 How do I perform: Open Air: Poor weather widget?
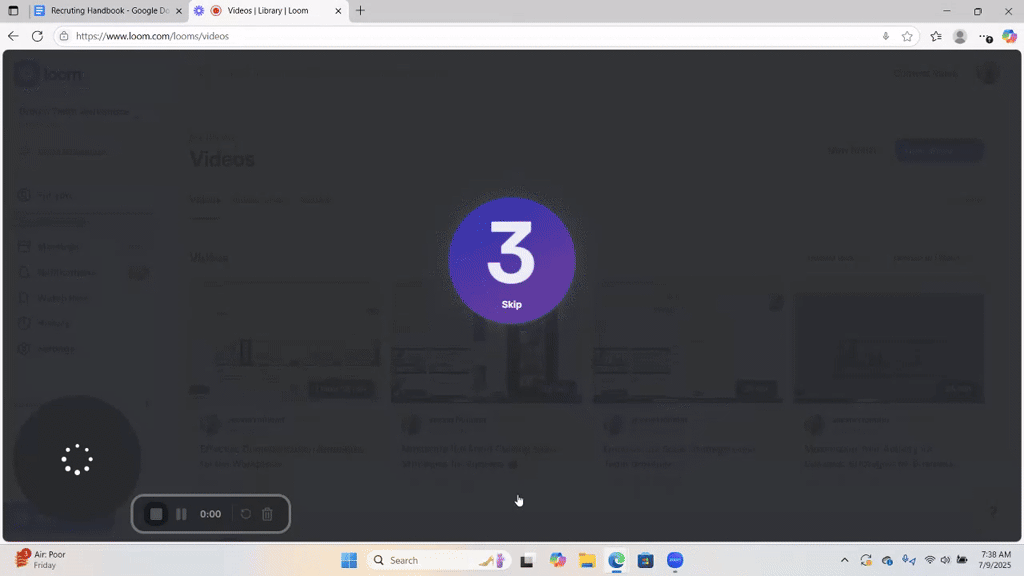click(40, 560)
